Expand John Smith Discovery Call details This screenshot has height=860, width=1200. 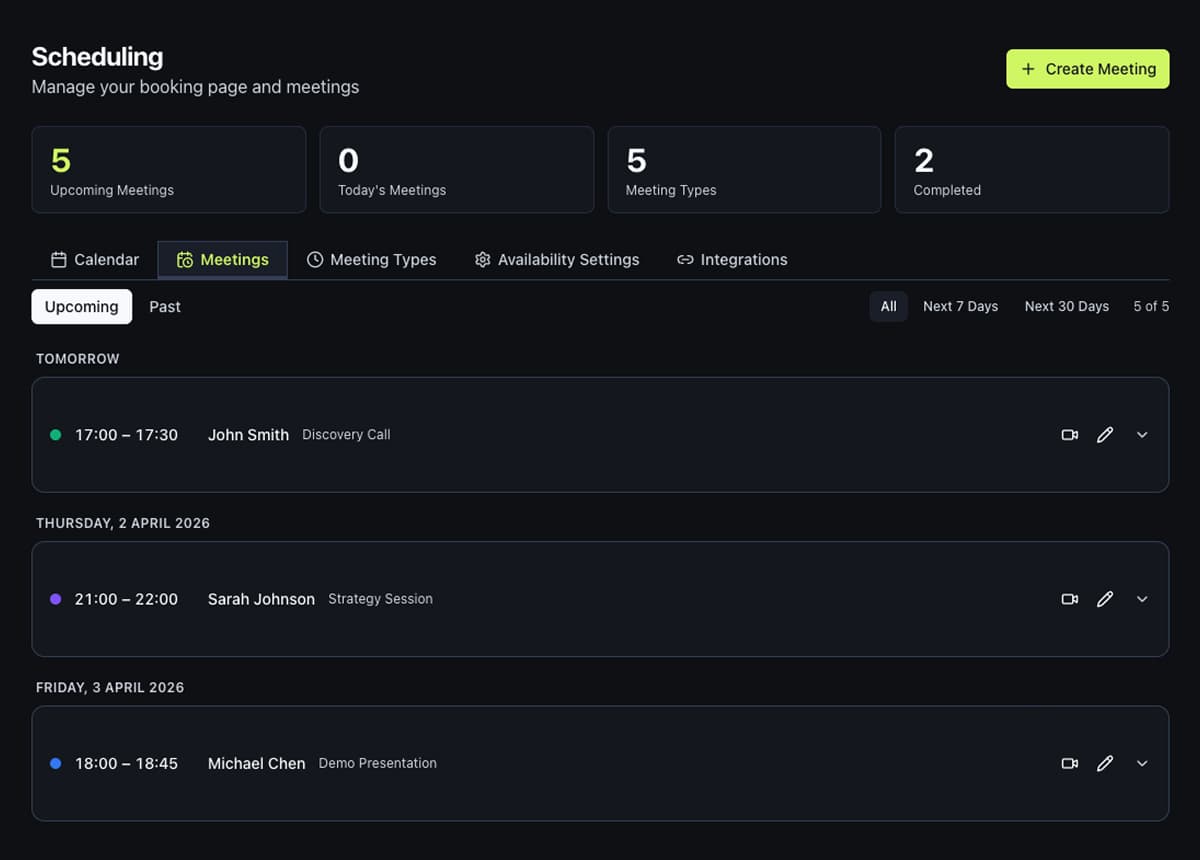(x=1142, y=435)
